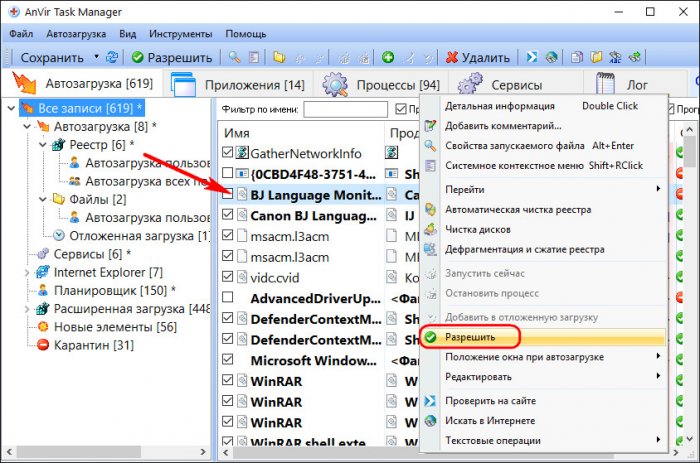Screen dimensions: 700x463
Task: Choose Проверить на сайте menu entry
Action: [490, 401]
